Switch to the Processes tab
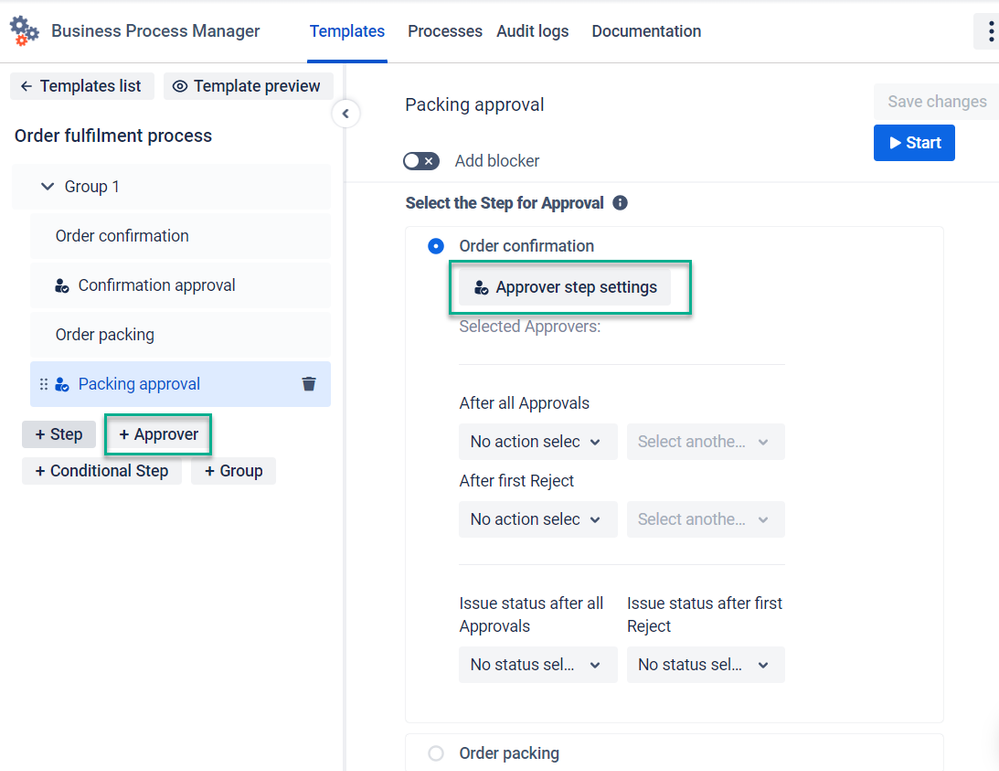 tap(445, 31)
